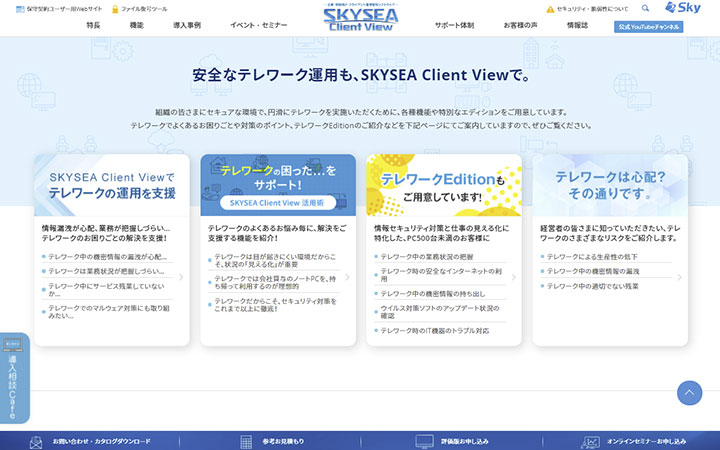Open the サポート体制 menu item
This screenshot has width=720, height=450.
tap(454, 24)
